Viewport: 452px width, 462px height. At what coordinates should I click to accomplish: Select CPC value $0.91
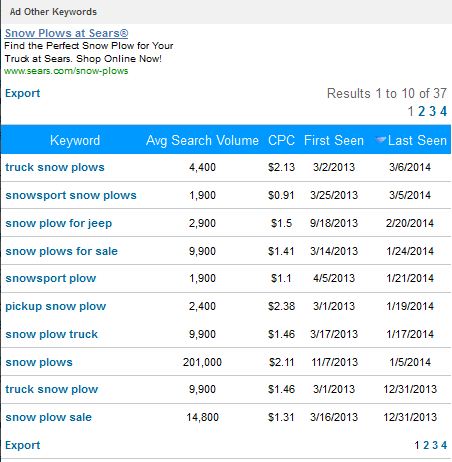click(x=281, y=195)
